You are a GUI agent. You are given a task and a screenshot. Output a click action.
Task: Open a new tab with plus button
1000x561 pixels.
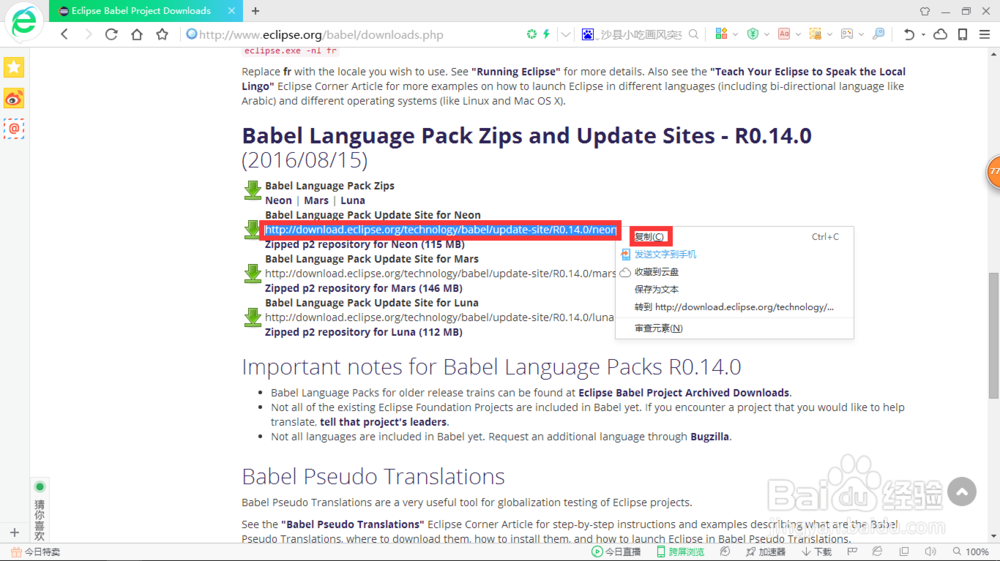coord(255,11)
